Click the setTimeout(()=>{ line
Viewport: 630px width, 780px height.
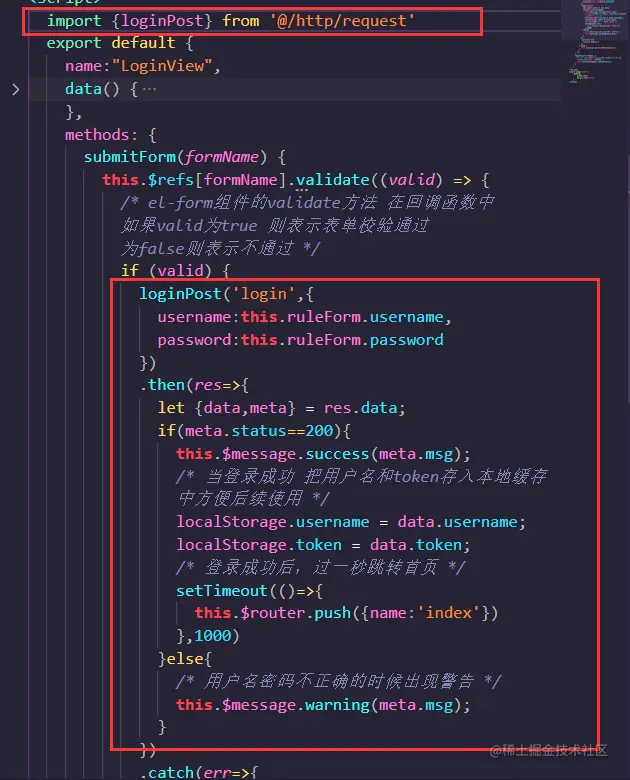tap(249, 591)
